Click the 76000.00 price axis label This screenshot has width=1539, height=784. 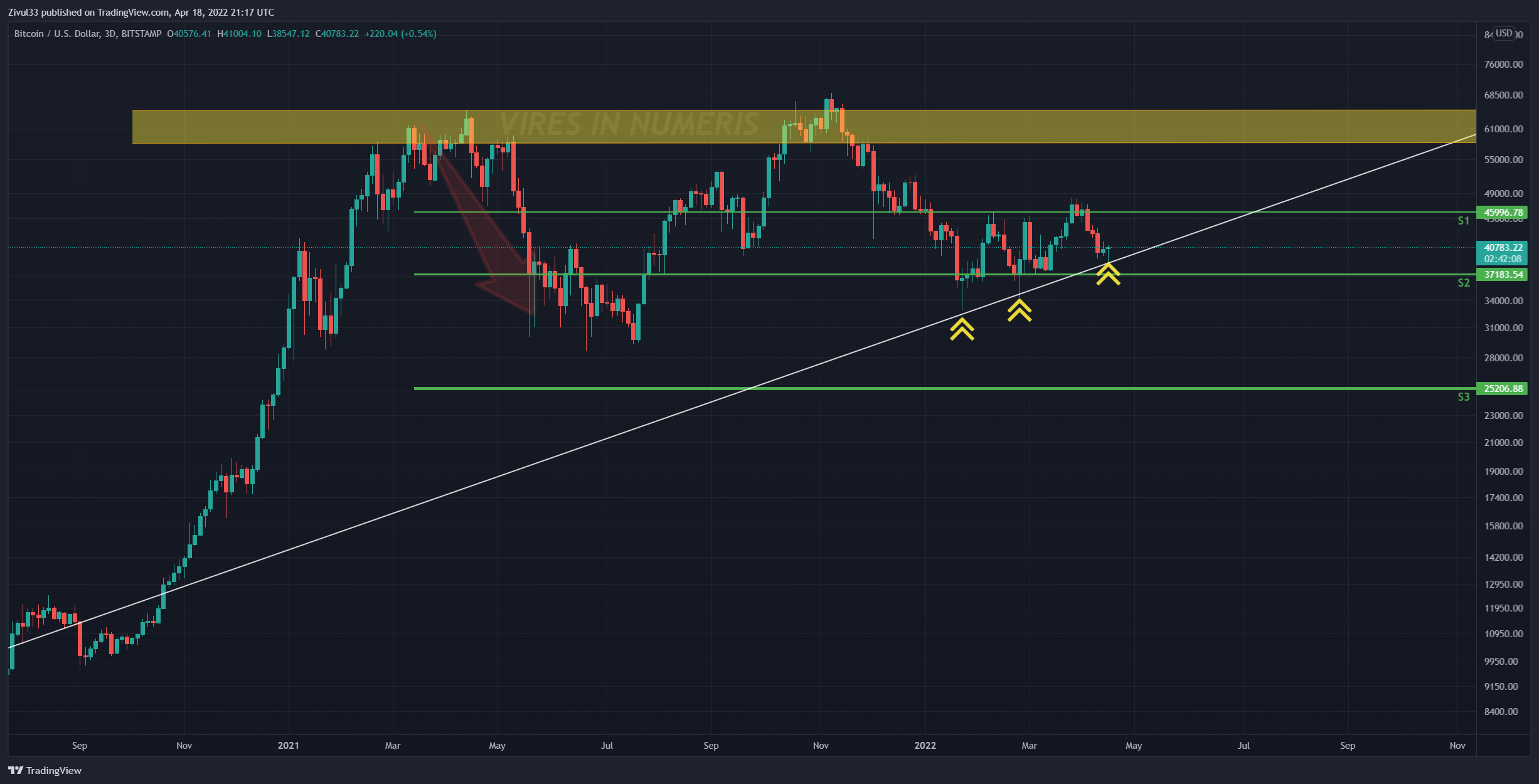pyautogui.click(x=1503, y=65)
